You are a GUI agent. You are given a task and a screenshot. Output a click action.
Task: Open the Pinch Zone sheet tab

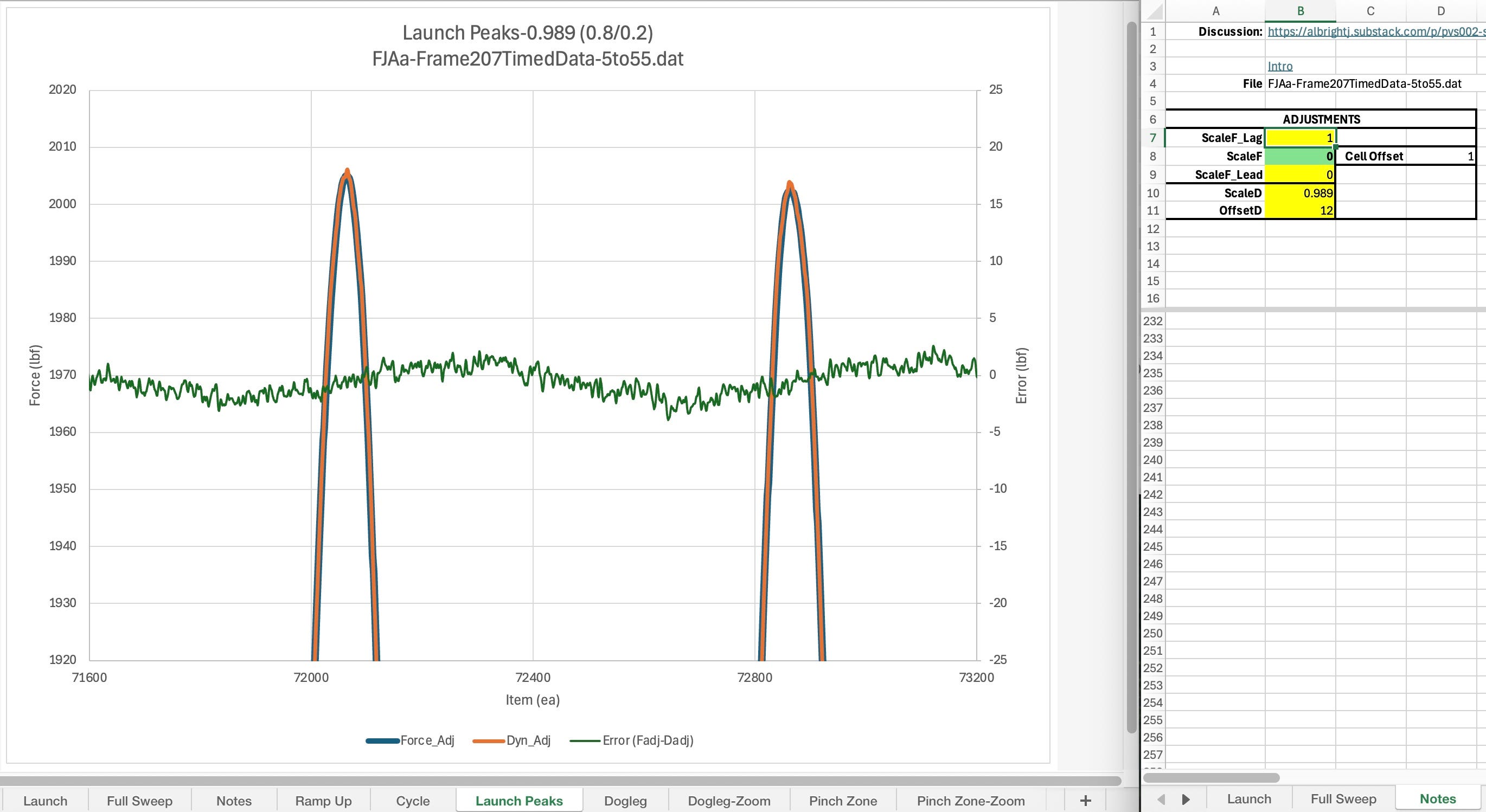(x=842, y=801)
